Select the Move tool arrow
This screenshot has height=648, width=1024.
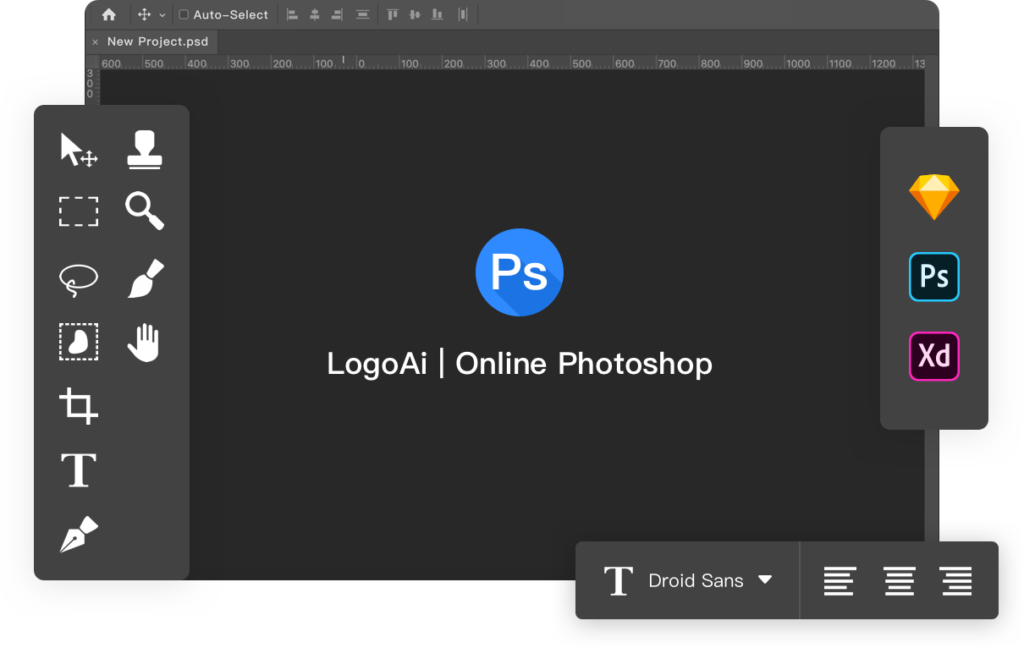[75, 150]
